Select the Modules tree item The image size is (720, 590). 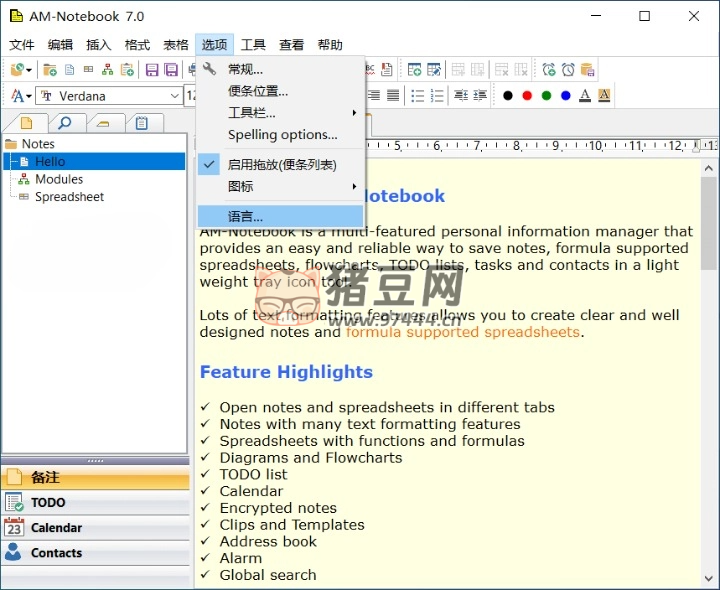59,179
